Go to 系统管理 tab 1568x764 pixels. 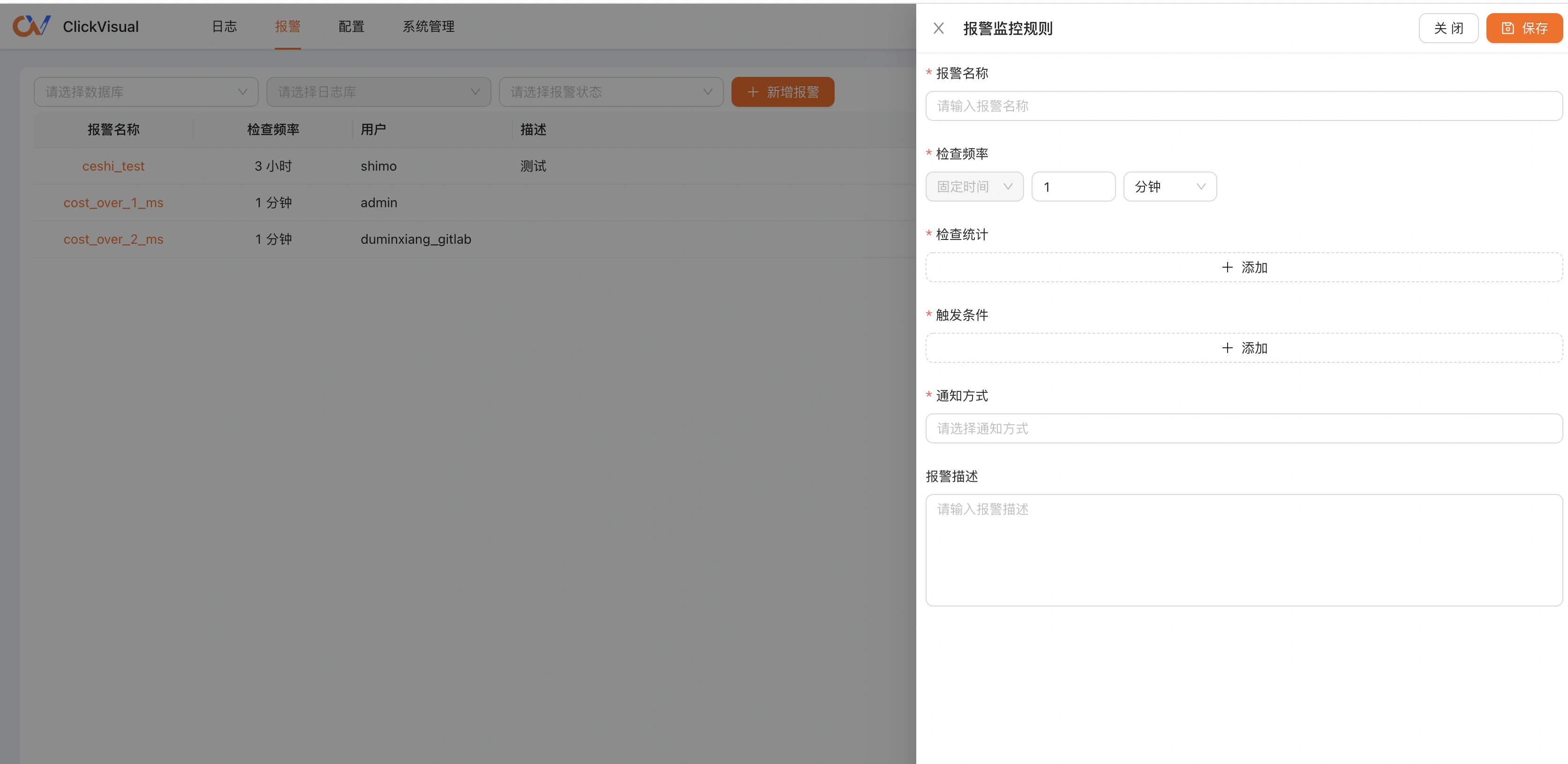[428, 27]
